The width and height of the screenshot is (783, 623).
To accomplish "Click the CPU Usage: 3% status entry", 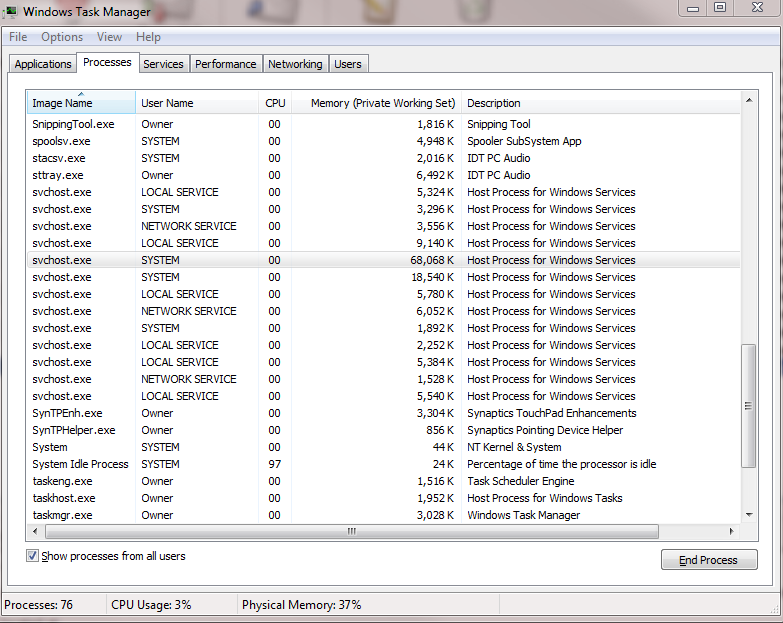I will (x=151, y=605).
